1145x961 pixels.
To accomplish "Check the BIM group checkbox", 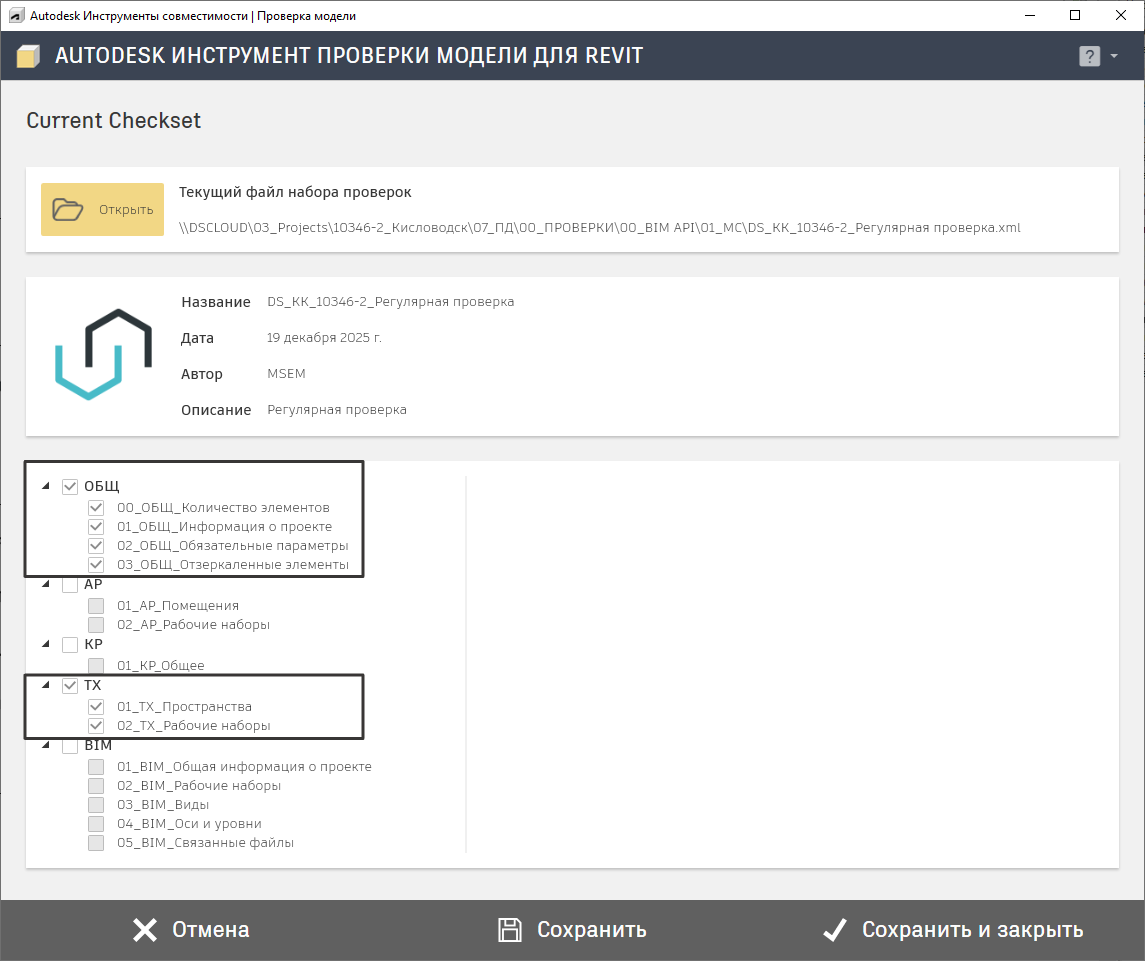I will pyautogui.click(x=70, y=746).
